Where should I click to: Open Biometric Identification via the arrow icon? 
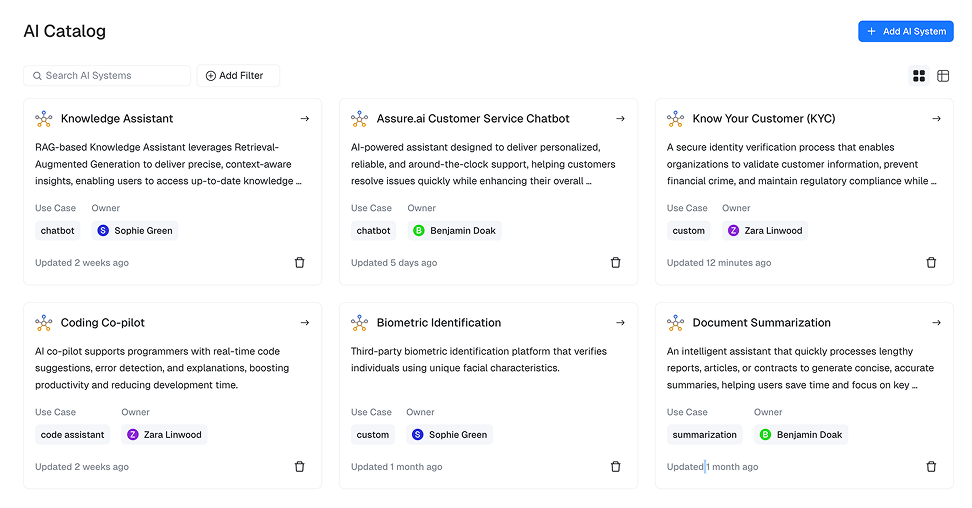[620, 323]
